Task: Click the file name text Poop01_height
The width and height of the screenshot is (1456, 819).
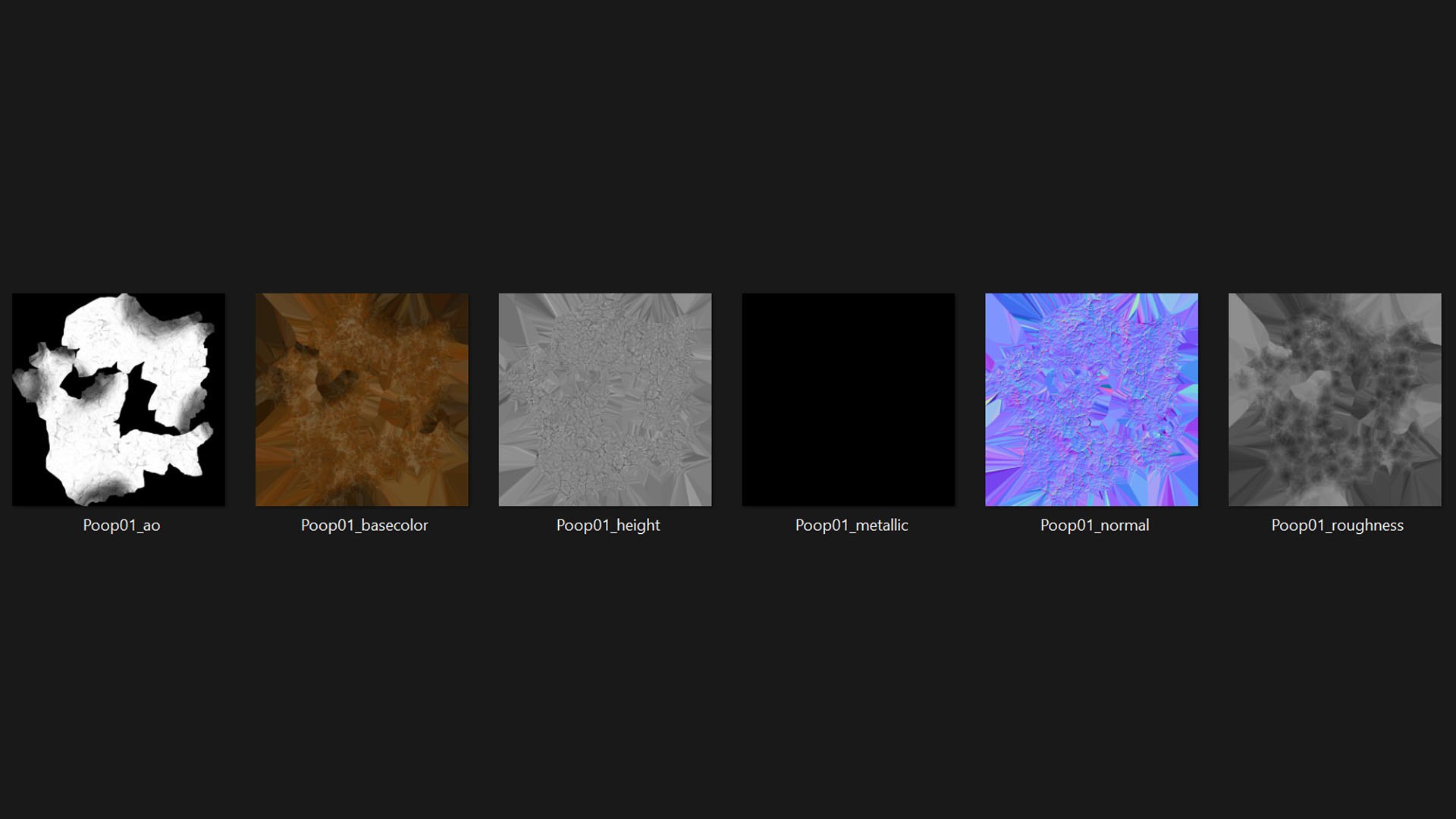Action: 608,526
